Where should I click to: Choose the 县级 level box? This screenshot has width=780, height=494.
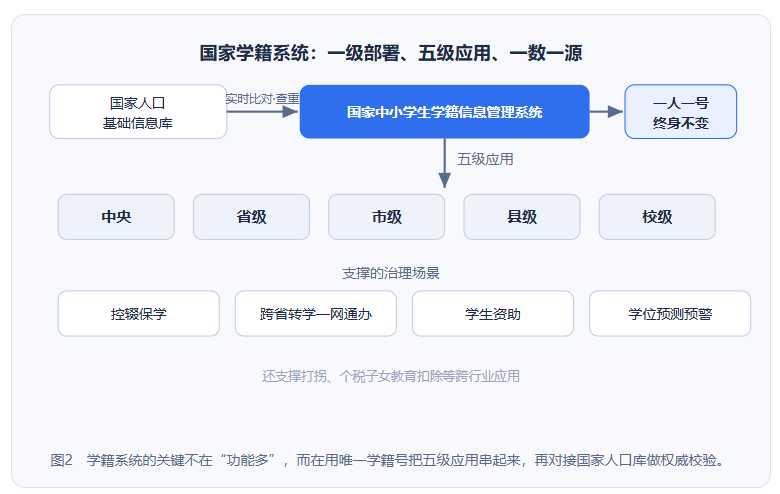[x=522, y=217]
